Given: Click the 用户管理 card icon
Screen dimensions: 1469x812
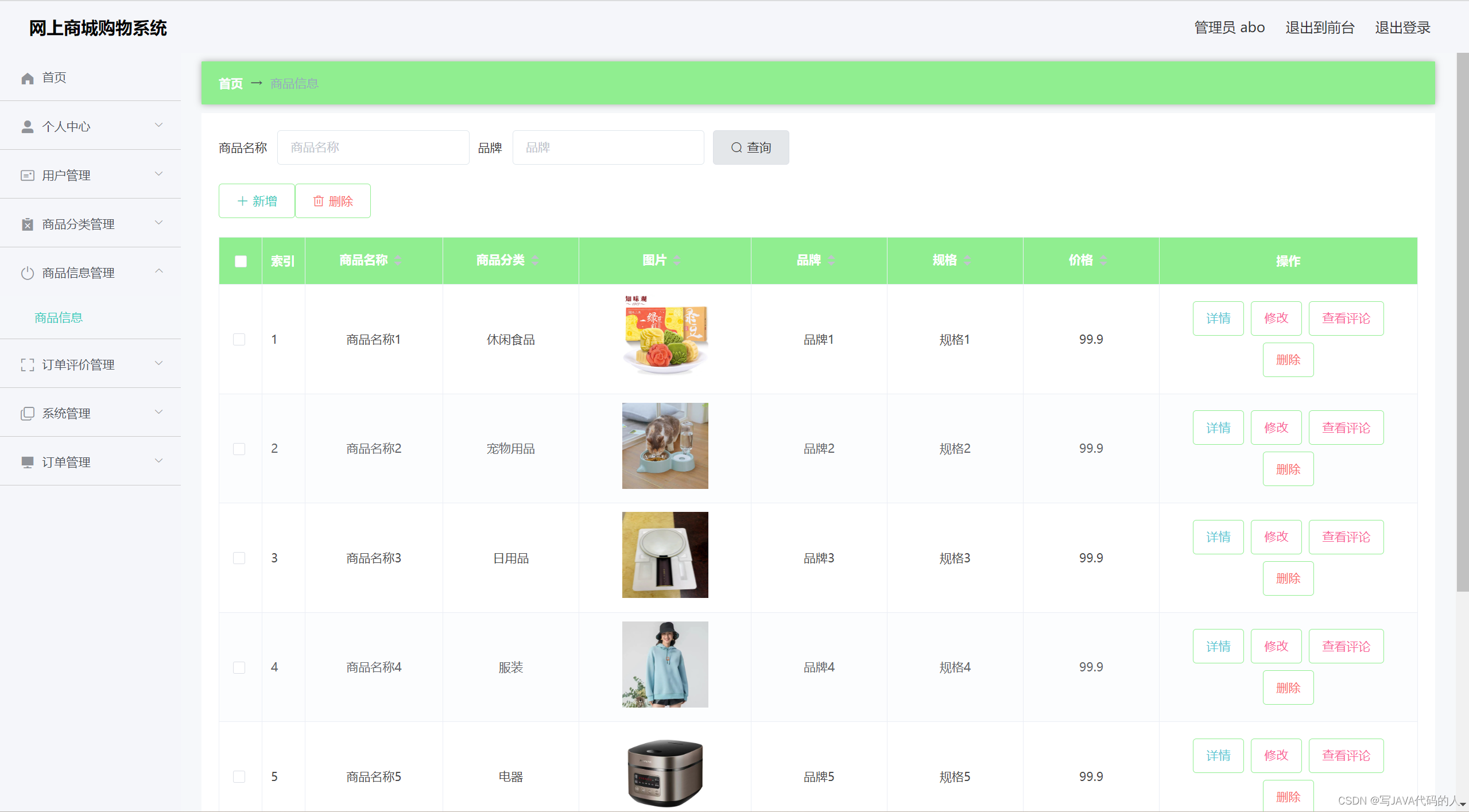Looking at the screenshot, I should click(28, 176).
